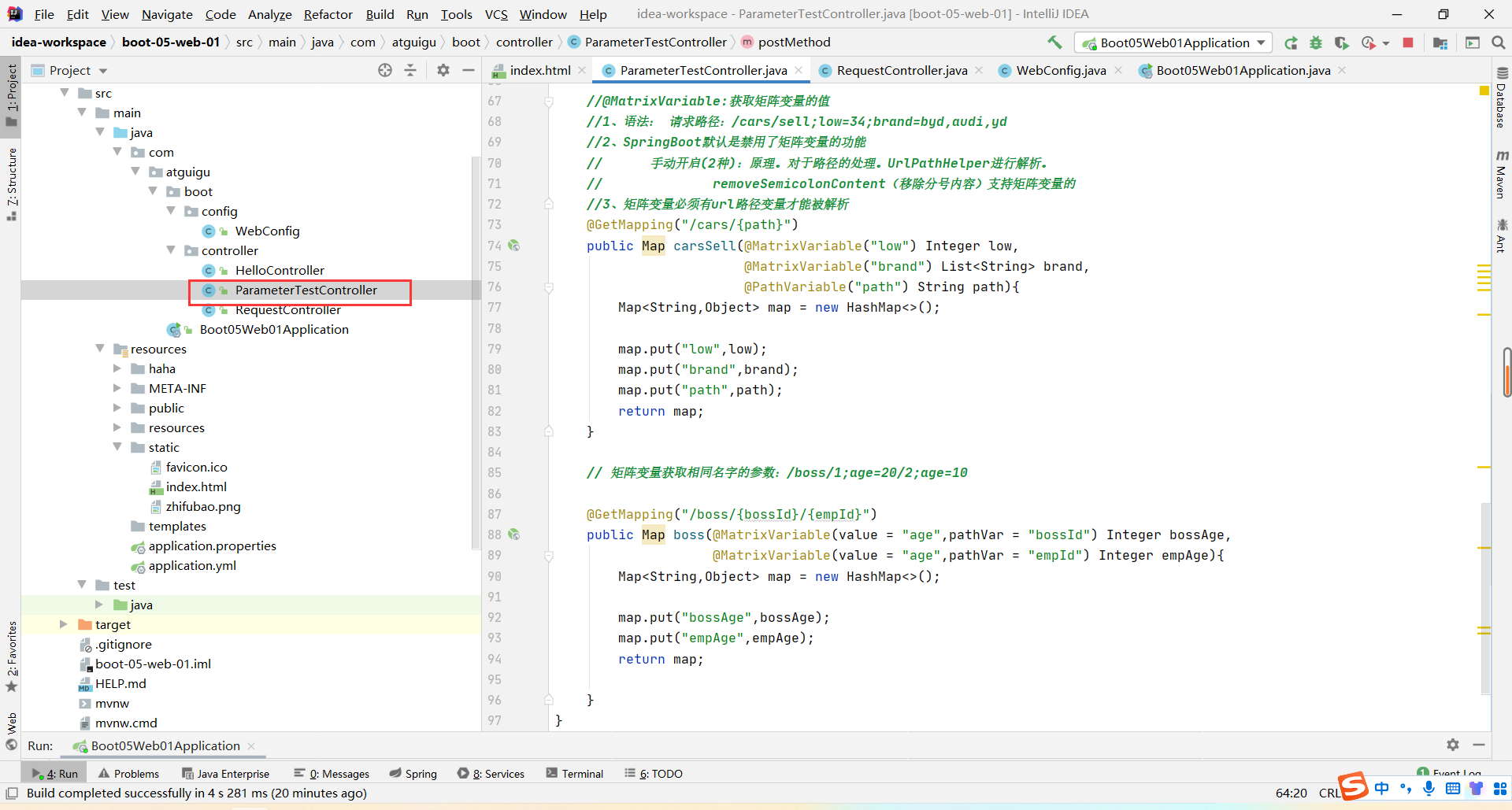Rerun Boot05Web01Application from the toolbar
The height and width of the screenshot is (810, 1512).
pyautogui.click(x=1291, y=43)
